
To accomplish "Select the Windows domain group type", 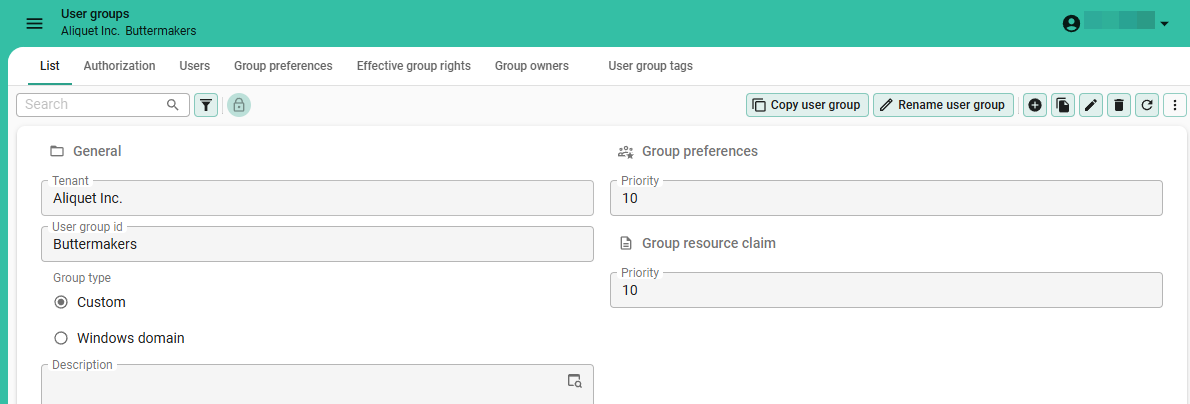I will tap(61, 338).
